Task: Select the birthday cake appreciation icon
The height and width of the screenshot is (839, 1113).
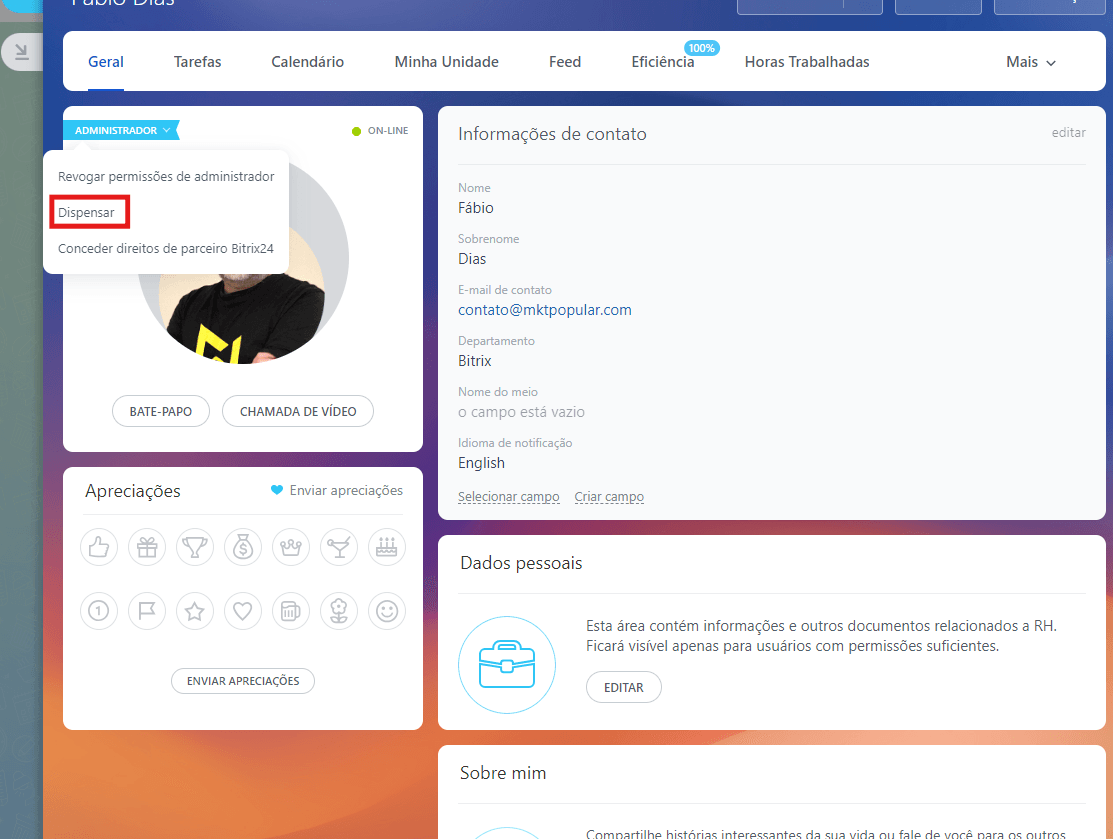Action: coord(387,547)
